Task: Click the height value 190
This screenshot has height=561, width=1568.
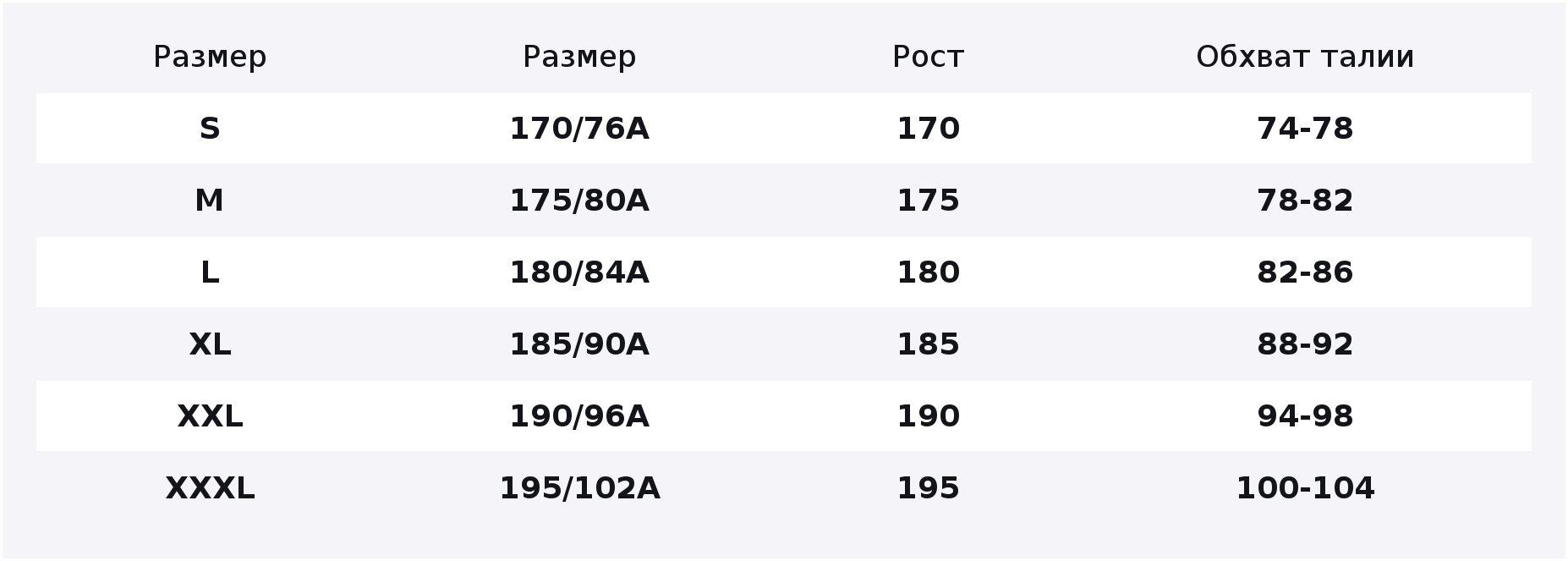Action: [928, 416]
